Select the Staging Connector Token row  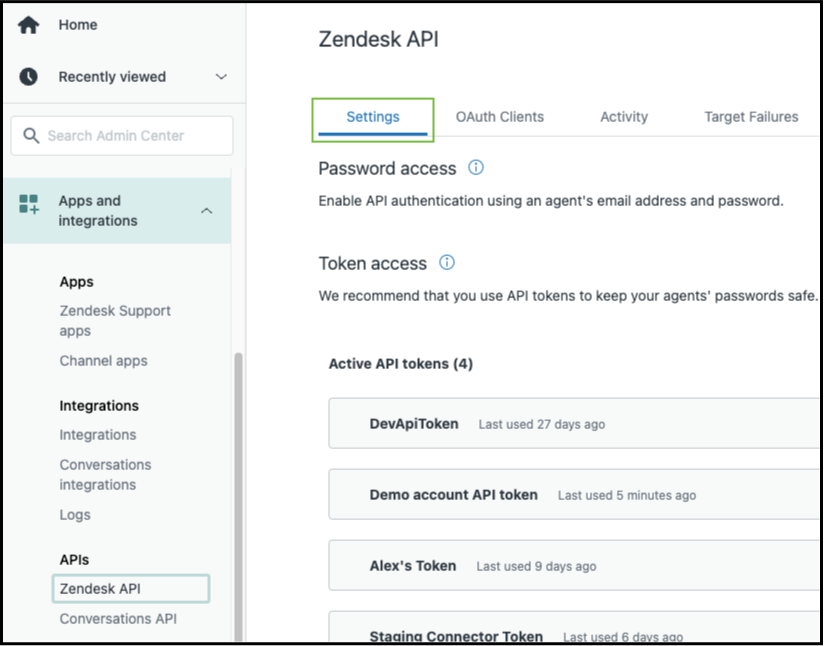click(x=574, y=627)
